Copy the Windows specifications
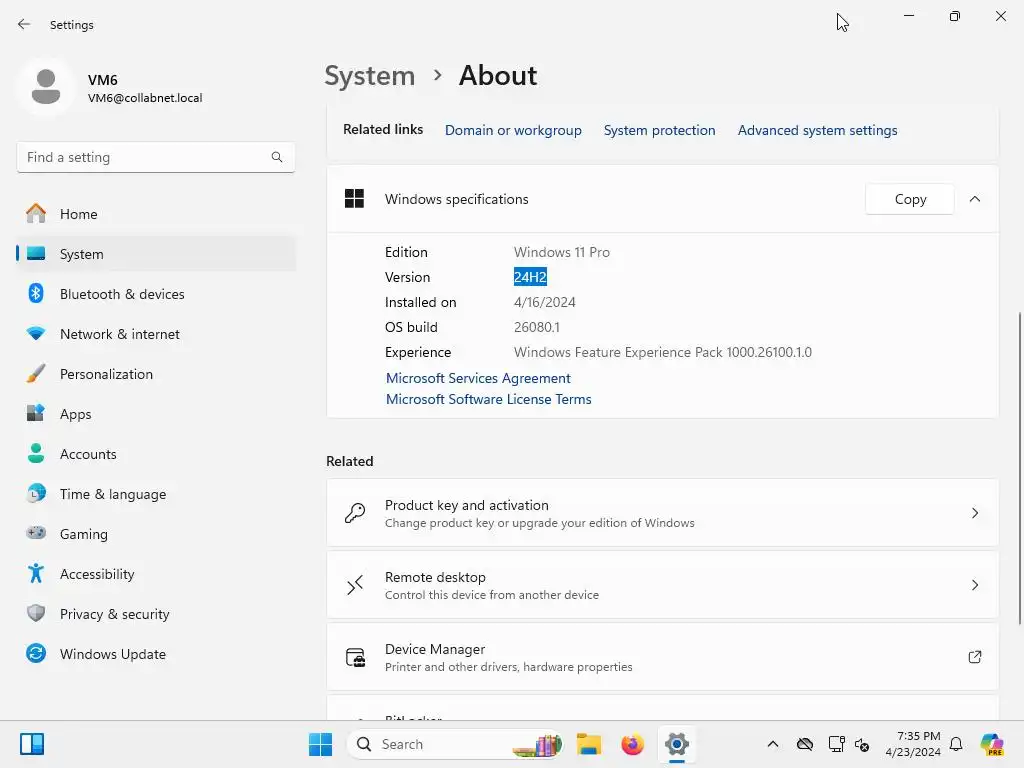This screenshot has width=1024, height=768. pyautogui.click(x=910, y=199)
